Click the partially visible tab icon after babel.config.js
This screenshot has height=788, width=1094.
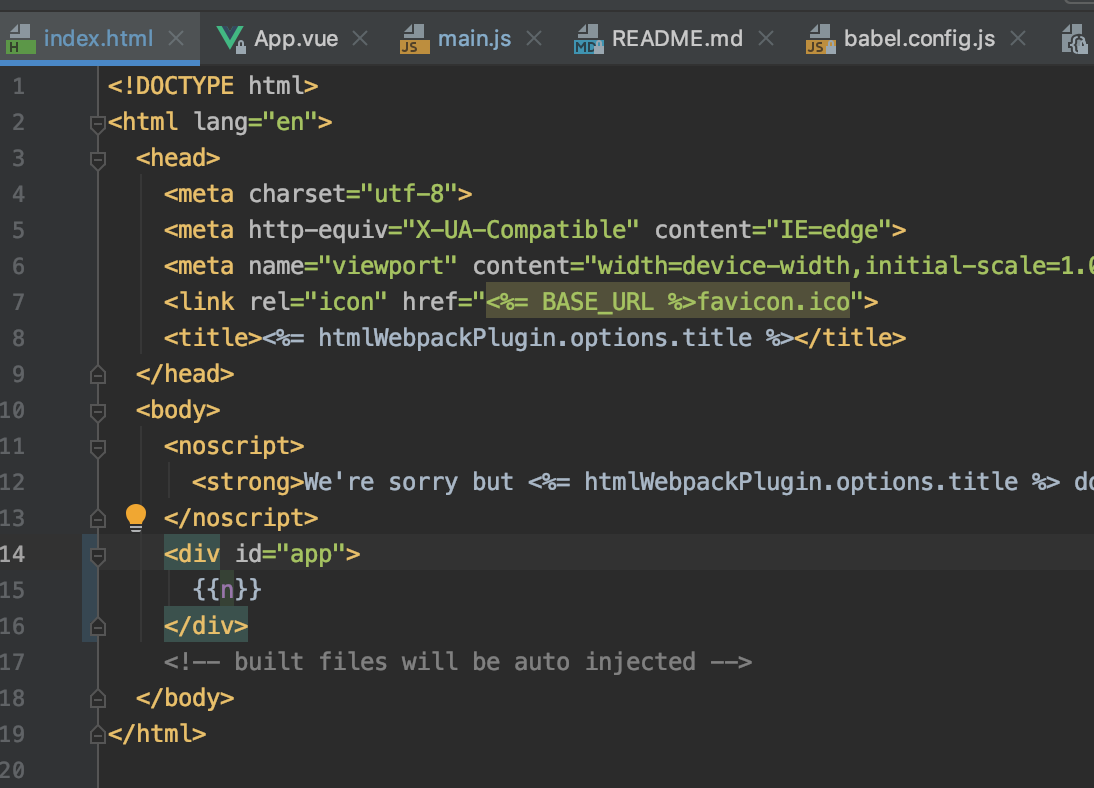pos(1074,39)
